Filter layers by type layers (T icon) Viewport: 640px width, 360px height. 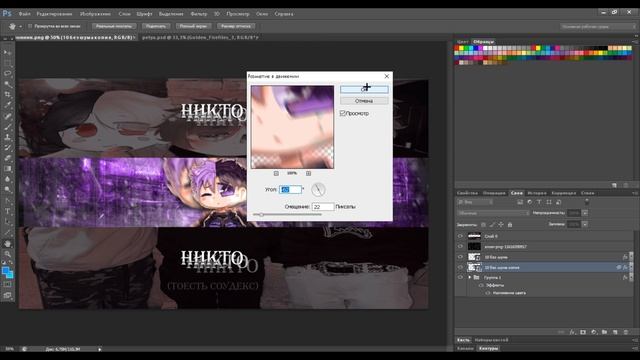[539, 202]
